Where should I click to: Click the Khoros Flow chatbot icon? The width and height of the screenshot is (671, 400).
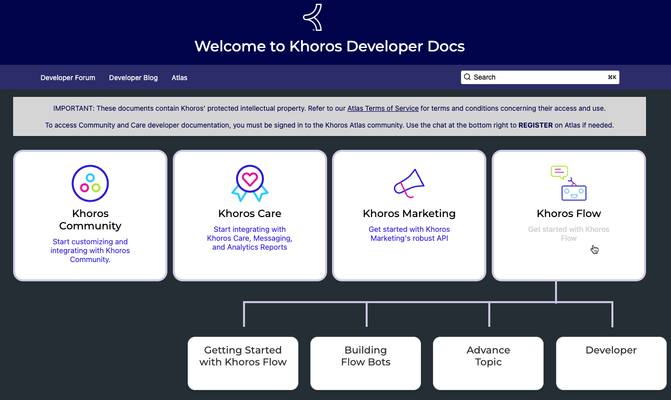click(x=568, y=183)
